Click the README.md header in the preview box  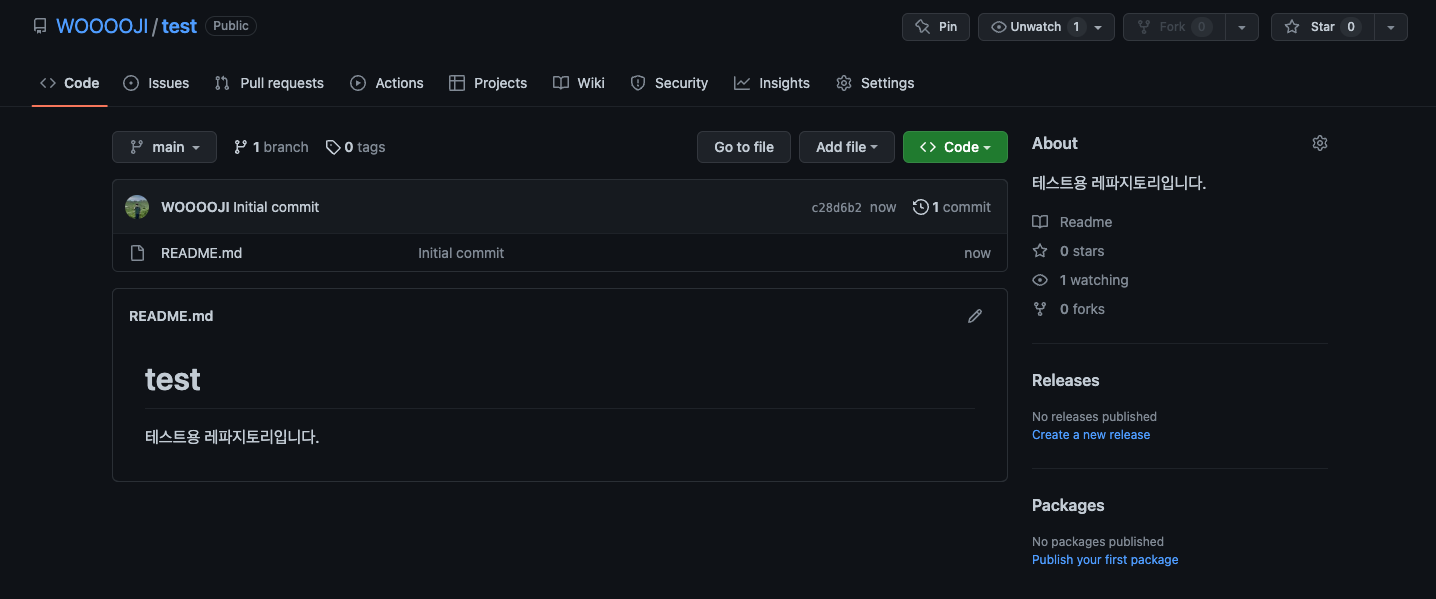point(171,316)
